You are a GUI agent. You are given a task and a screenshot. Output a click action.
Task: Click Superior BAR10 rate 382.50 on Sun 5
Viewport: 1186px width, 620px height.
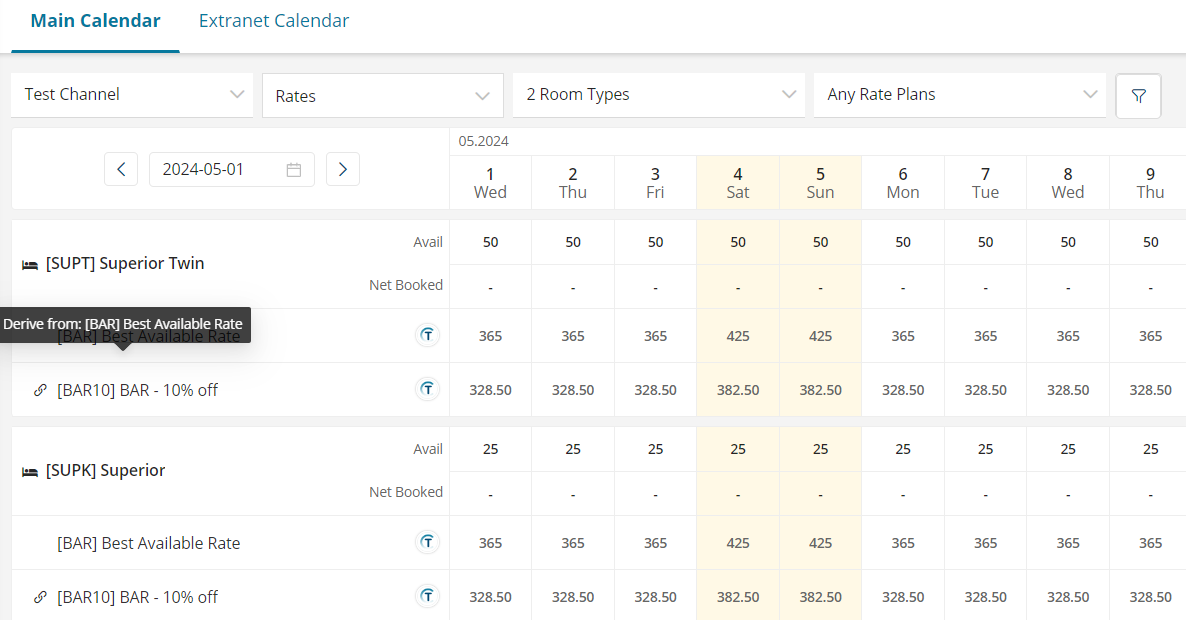pos(820,597)
